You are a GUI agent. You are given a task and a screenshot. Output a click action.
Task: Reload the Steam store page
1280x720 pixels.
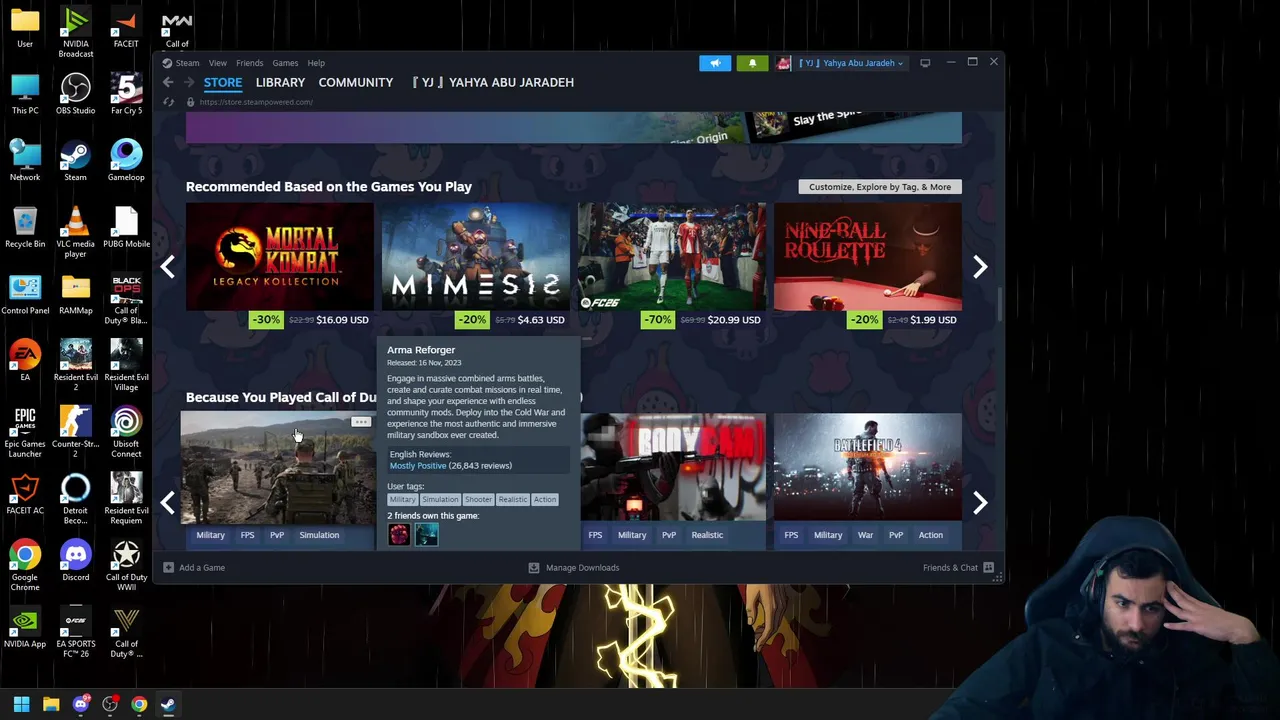click(x=168, y=102)
